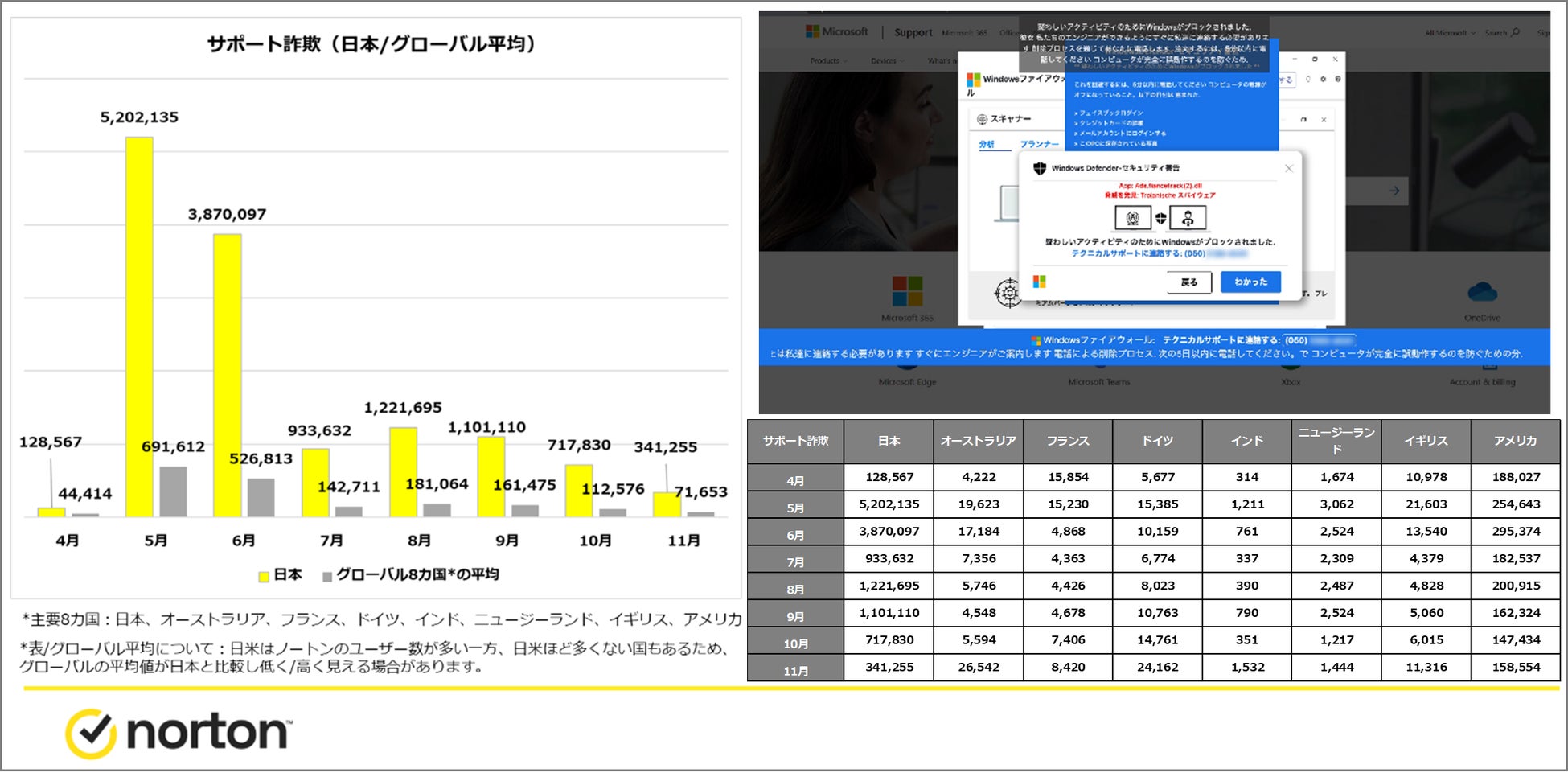This screenshot has height=777, width=1568.
Task: Switch to the プランナー tab in the scanner window
Action: (x=1040, y=144)
